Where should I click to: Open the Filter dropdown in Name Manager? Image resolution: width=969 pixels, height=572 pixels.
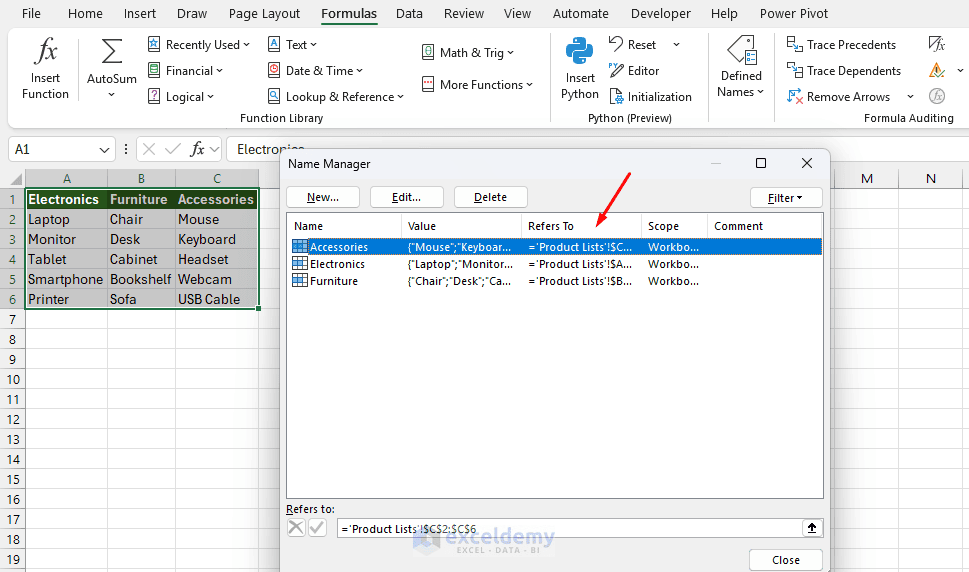[786, 198]
